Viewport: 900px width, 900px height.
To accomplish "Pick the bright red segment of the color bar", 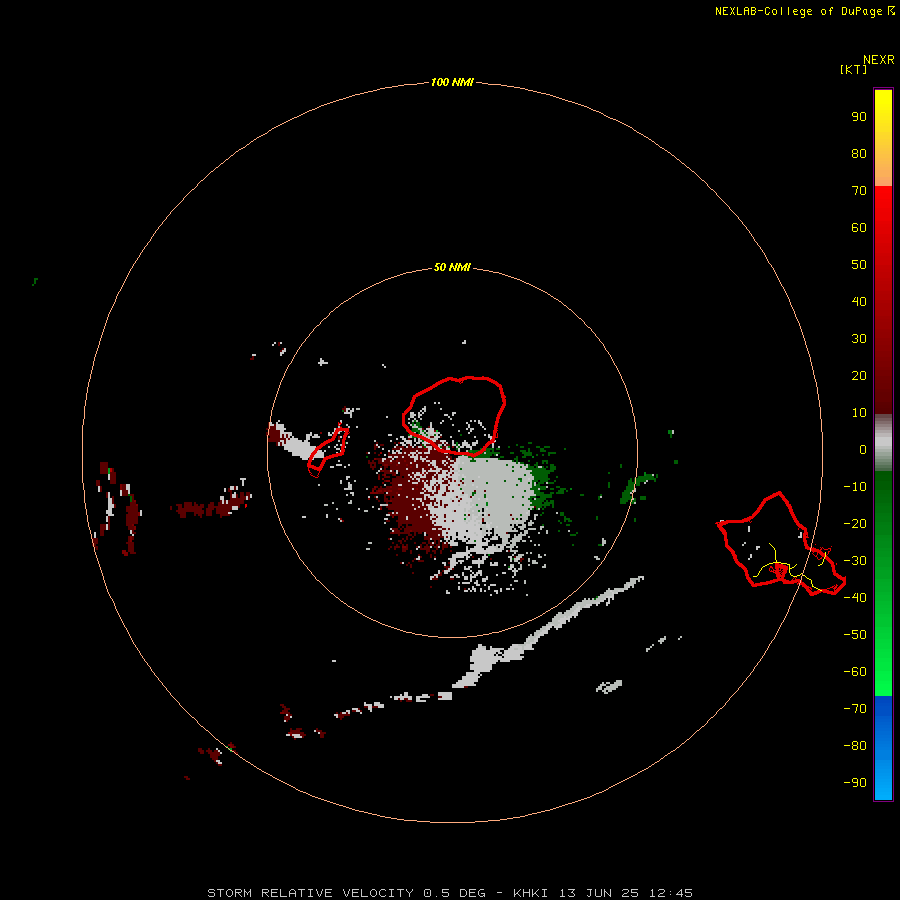I will 883,300.
